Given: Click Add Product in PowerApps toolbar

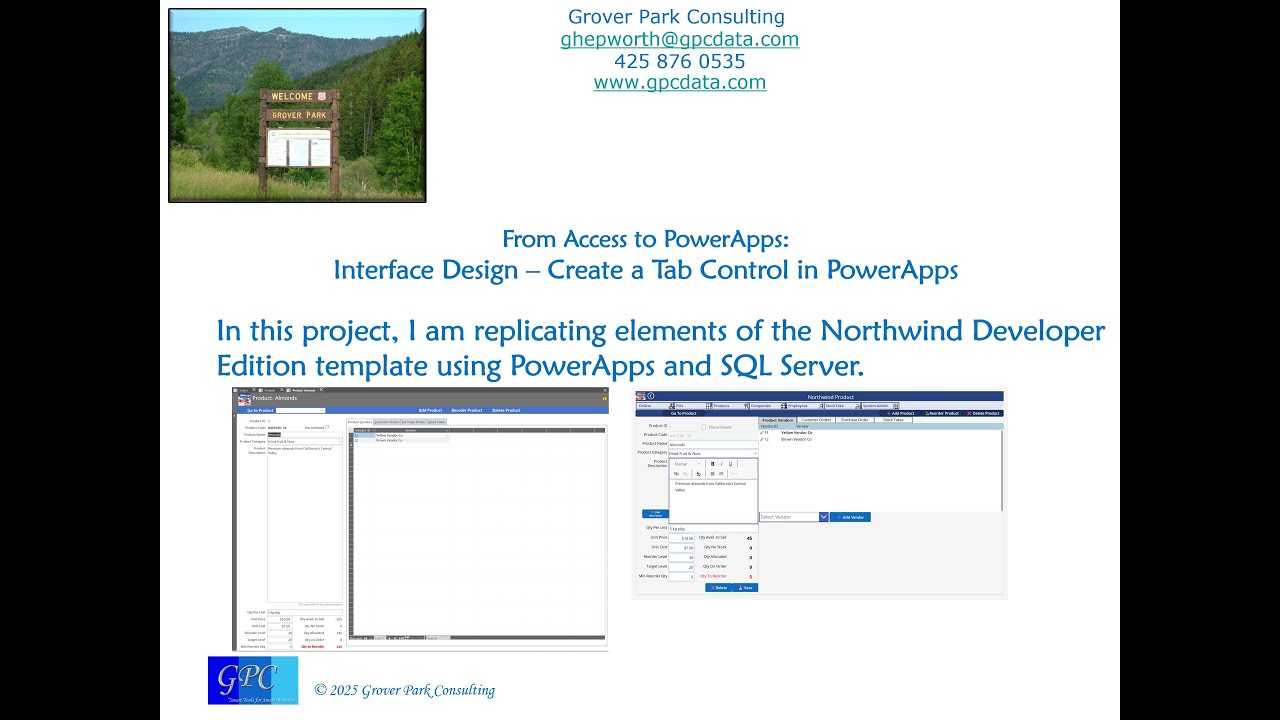Looking at the screenshot, I should tap(902, 413).
